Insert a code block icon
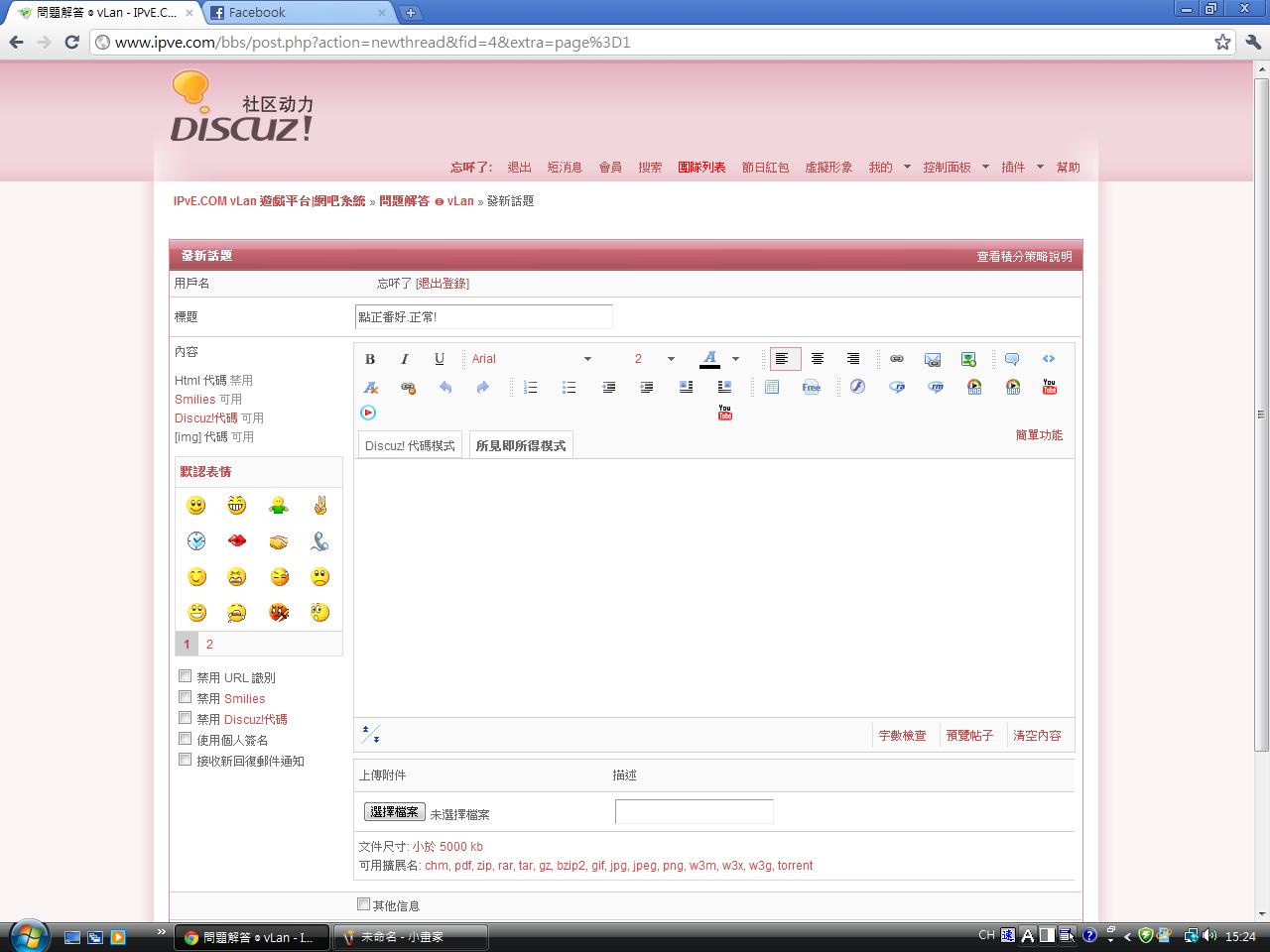Image resolution: width=1270 pixels, height=952 pixels. [1049, 359]
